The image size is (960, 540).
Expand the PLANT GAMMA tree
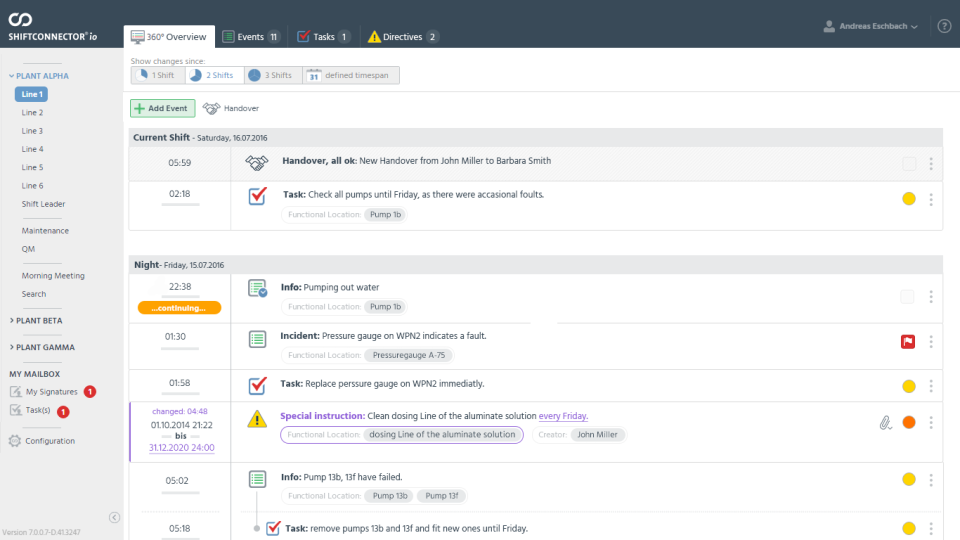42,347
